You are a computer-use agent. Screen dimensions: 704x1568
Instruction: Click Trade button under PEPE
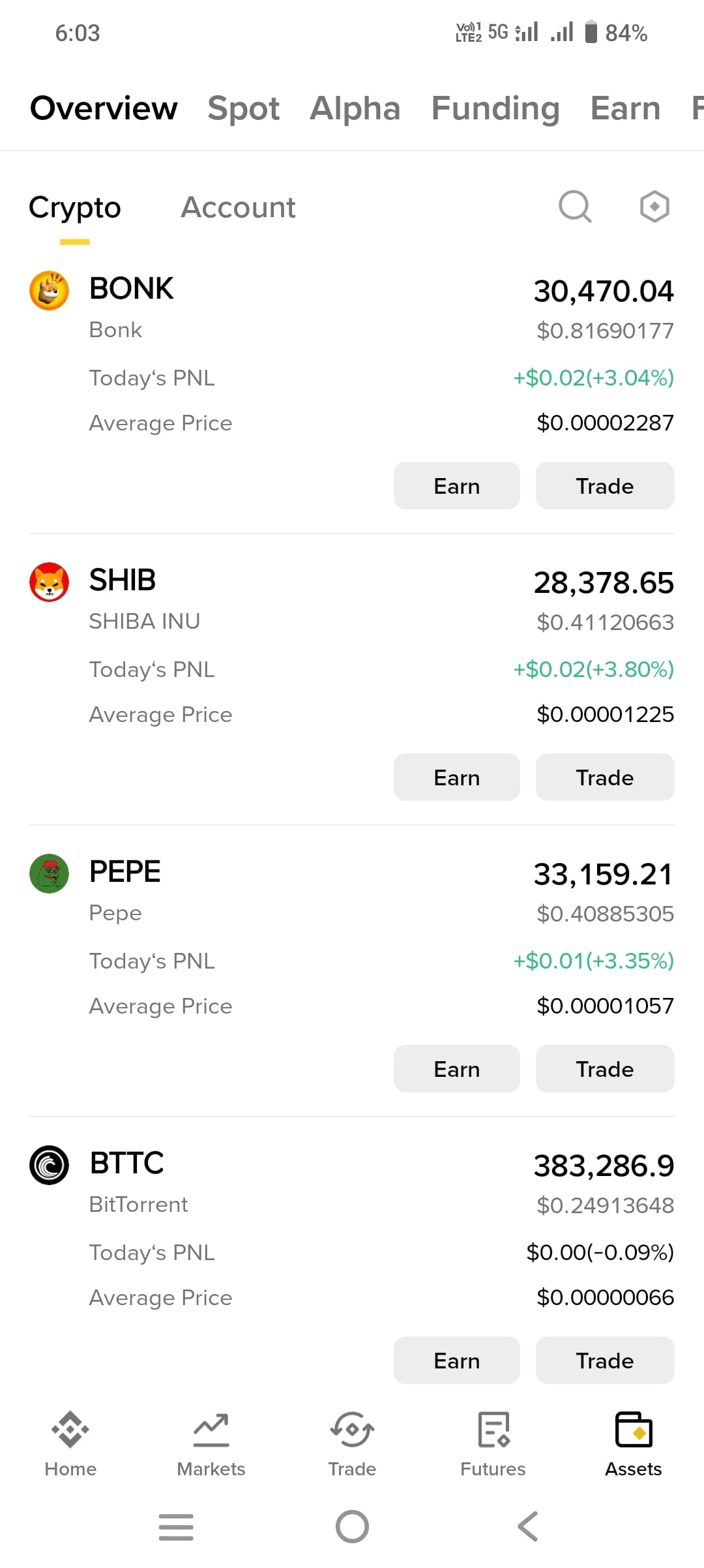(x=605, y=1069)
